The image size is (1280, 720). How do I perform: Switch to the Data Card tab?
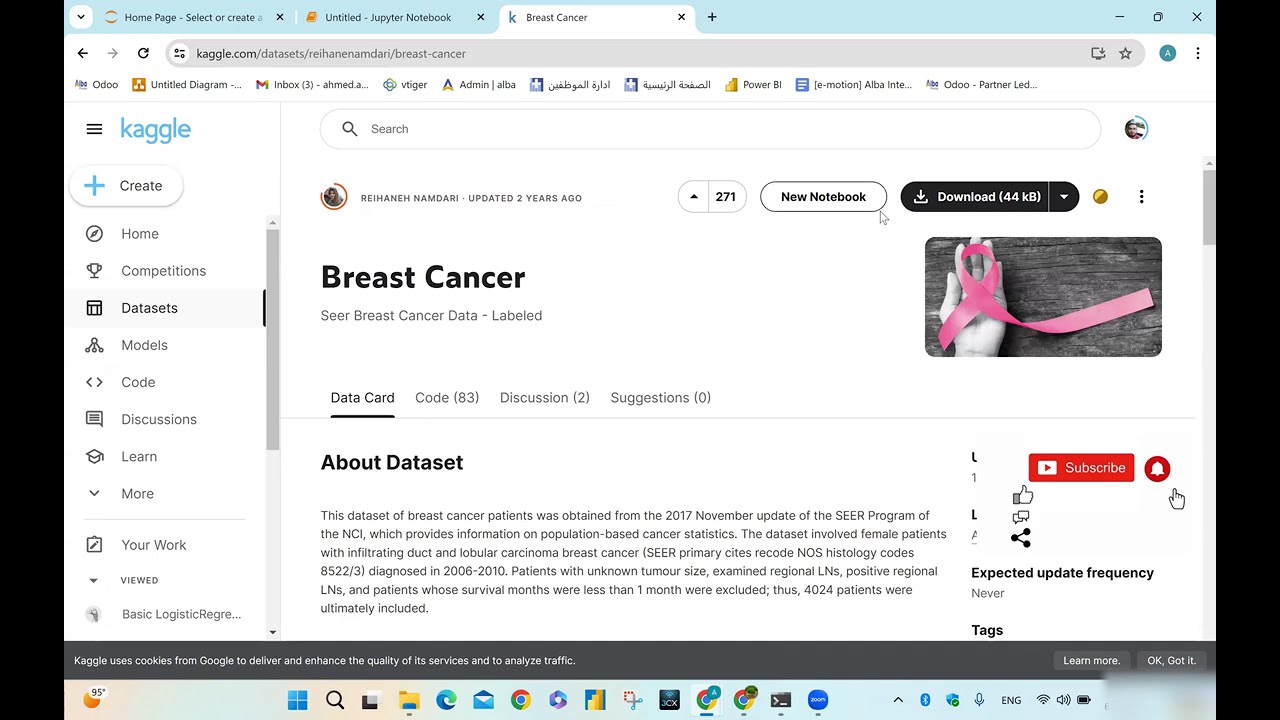pyautogui.click(x=362, y=398)
